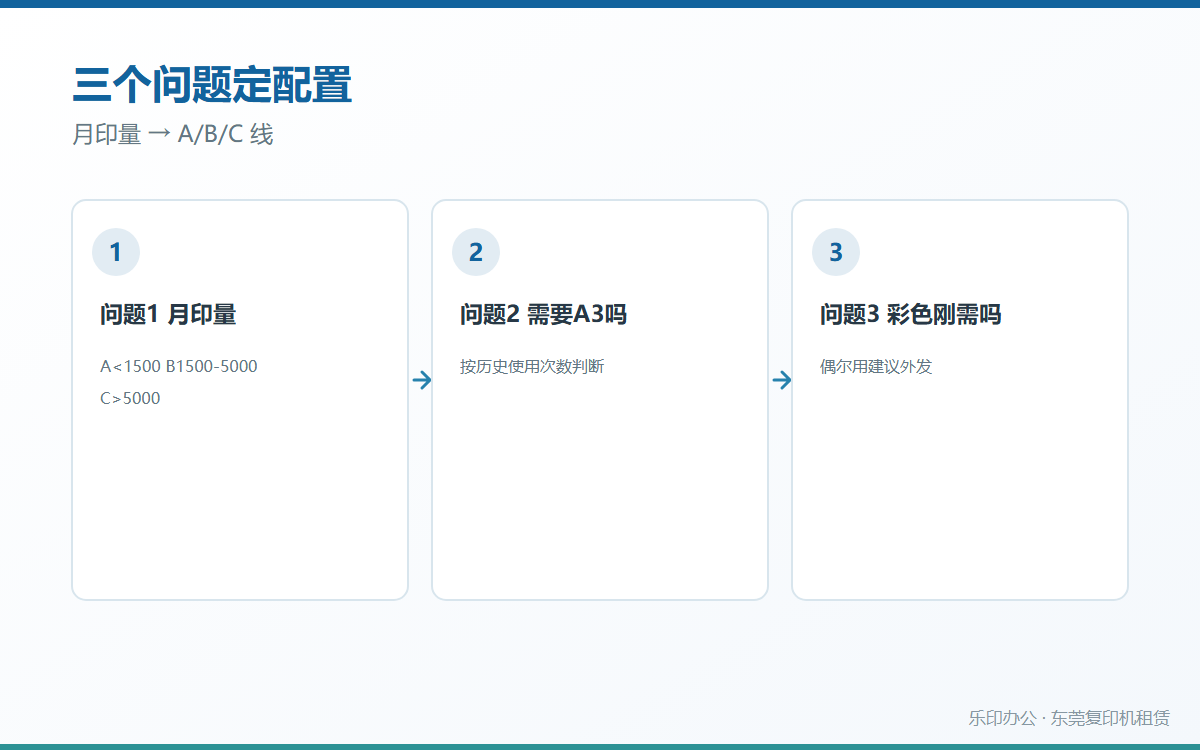Click the subtitle 月印量 → A/B/C 线
The image size is (1200, 750).
coord(173,135)
